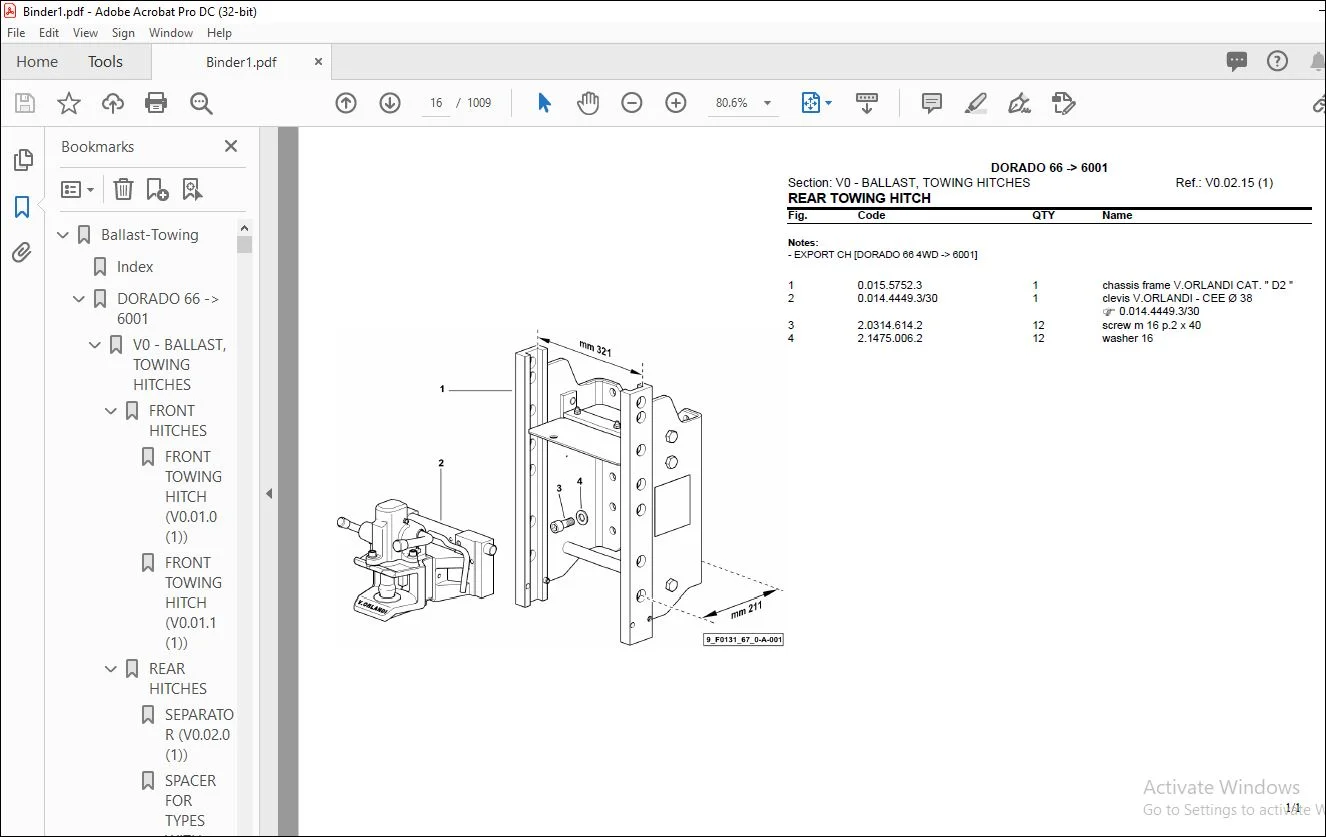
Task: Click part code 2.1475.006.2 in the table
Action: pos(890,338)
